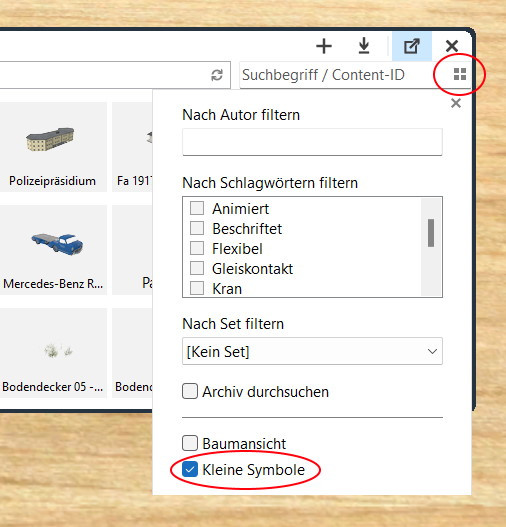Toggle the Baumansicht checkbox
This screenshot has height=527, width=506.
click(190, 443)
